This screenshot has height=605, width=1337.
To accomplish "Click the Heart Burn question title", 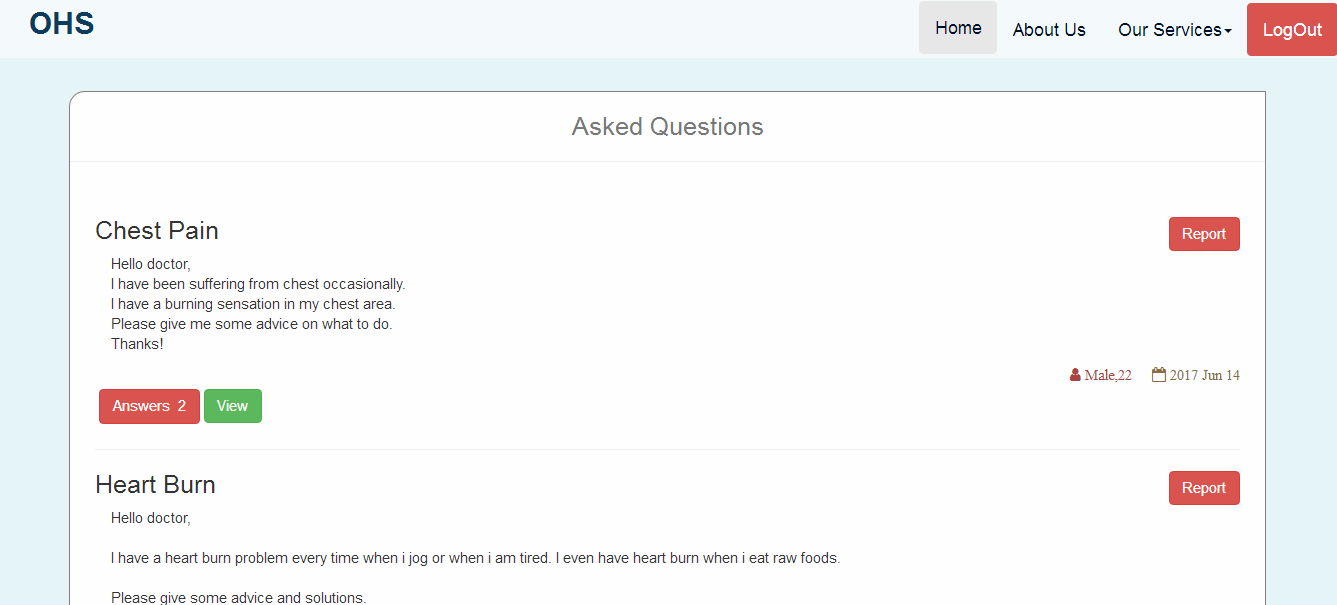I will (x=155, y=485).
